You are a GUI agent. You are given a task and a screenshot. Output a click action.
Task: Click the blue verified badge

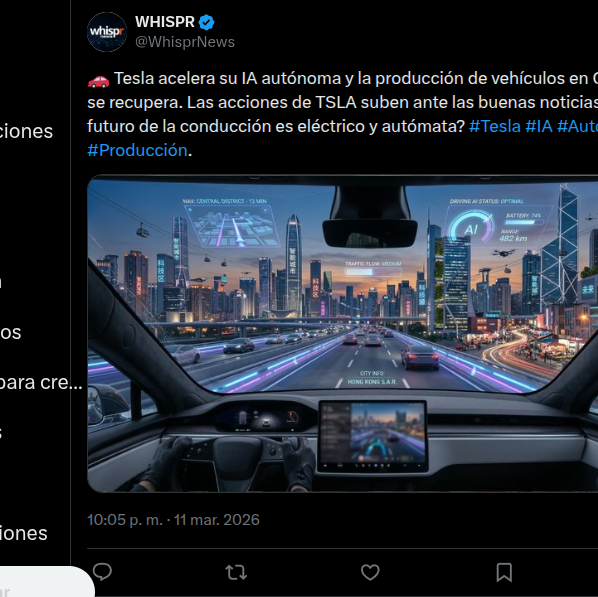(207, 22)
